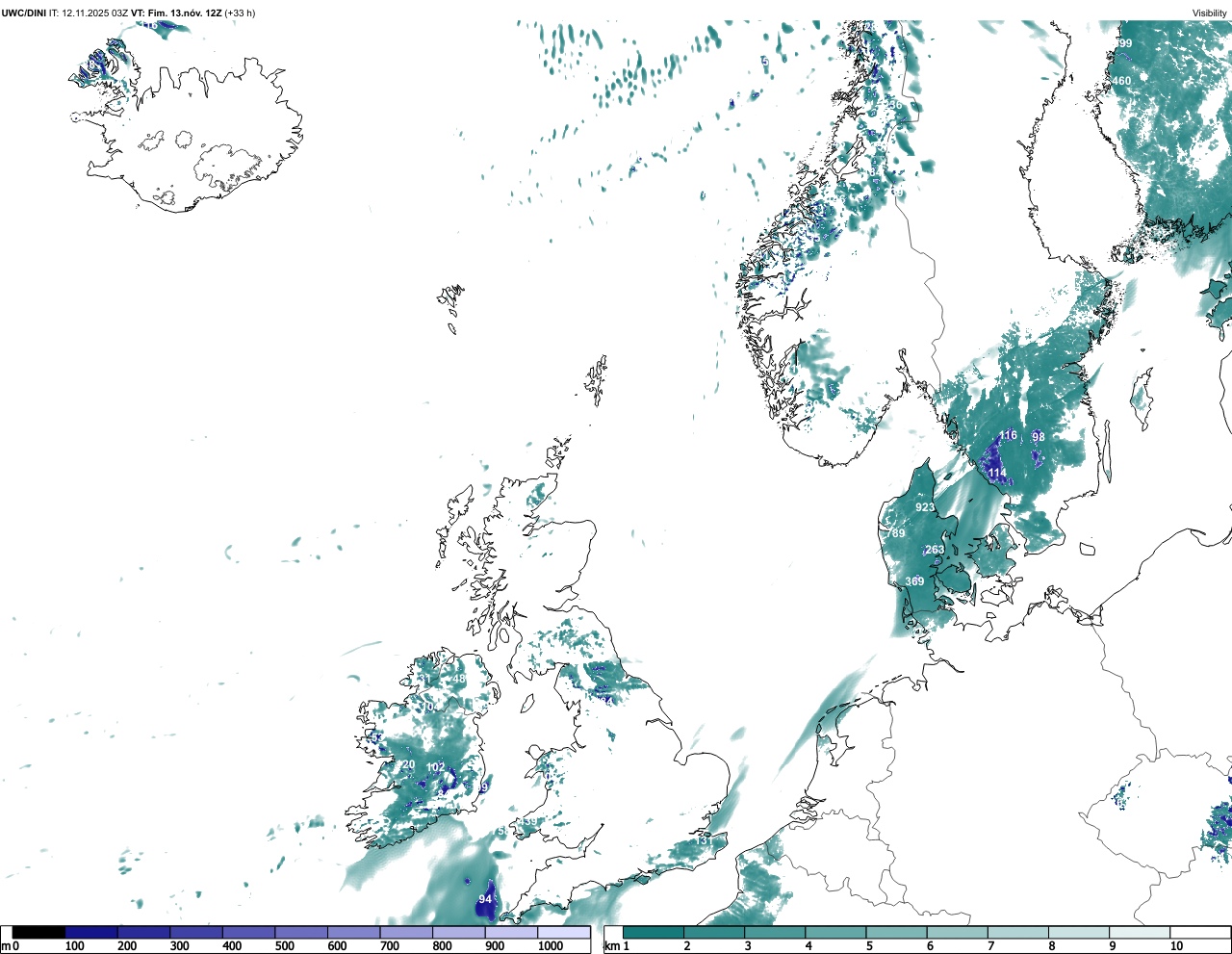This screenshot has width=1232, height=954.
Task: Select the 900–1000 m pale lavender segment
Action: click(x=511, y=932)
